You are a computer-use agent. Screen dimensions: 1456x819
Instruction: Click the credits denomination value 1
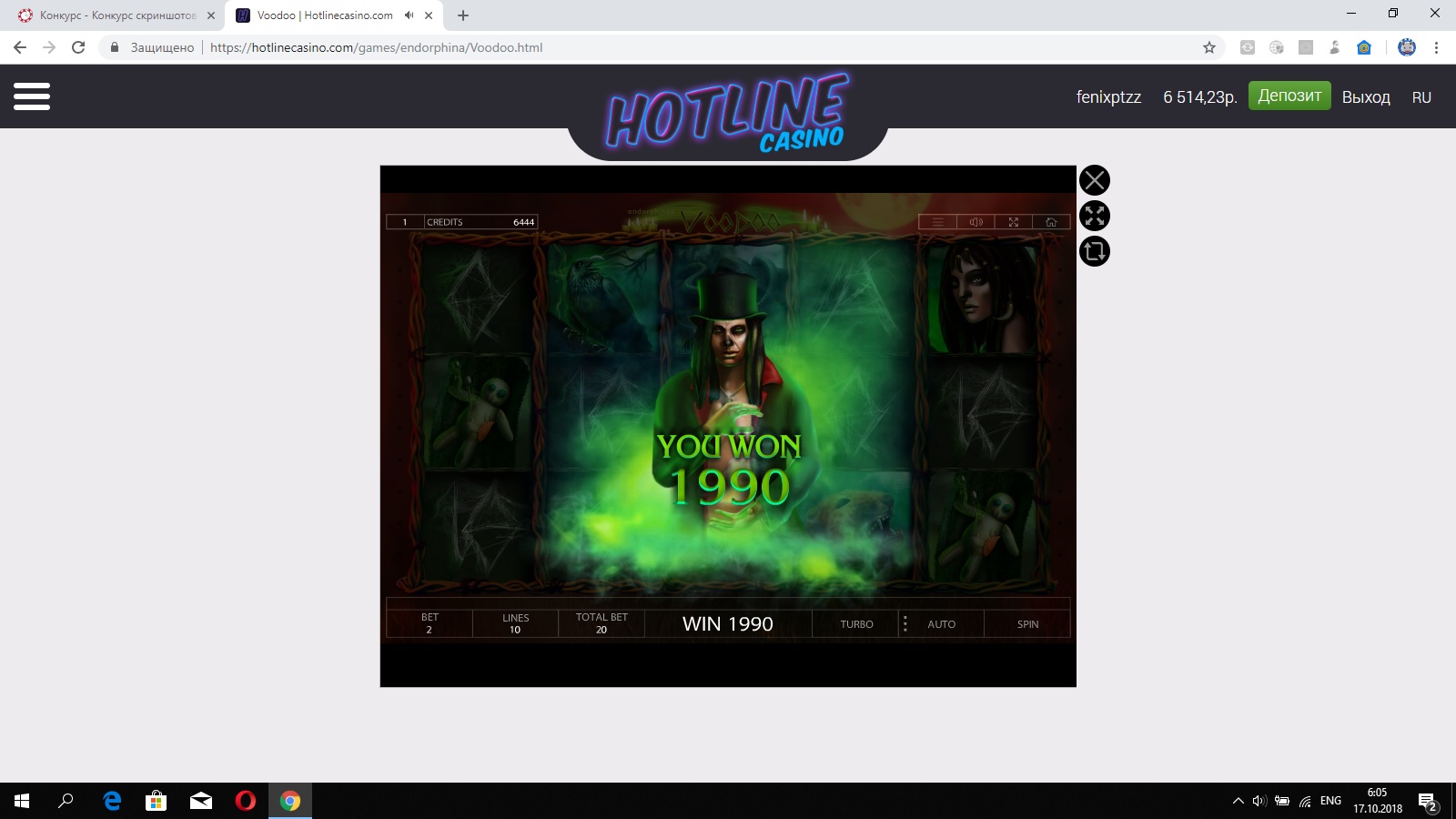tap(405, 222)
